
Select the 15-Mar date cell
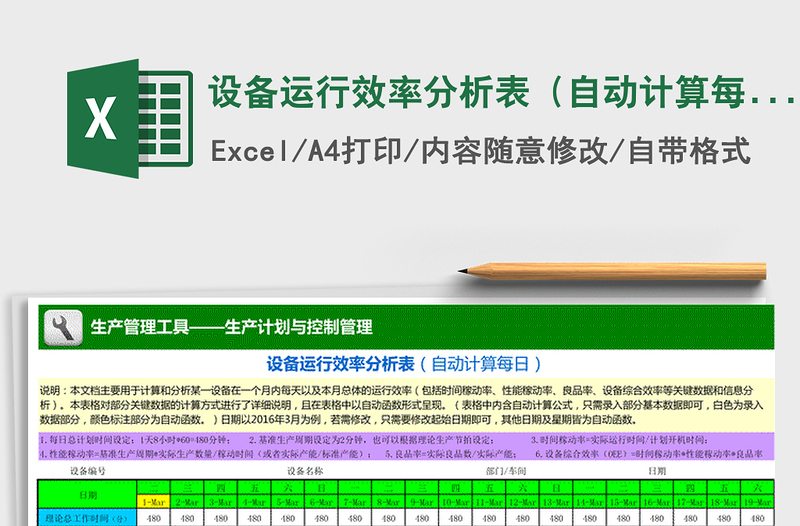pyautogui.click(x=623, y=503)
